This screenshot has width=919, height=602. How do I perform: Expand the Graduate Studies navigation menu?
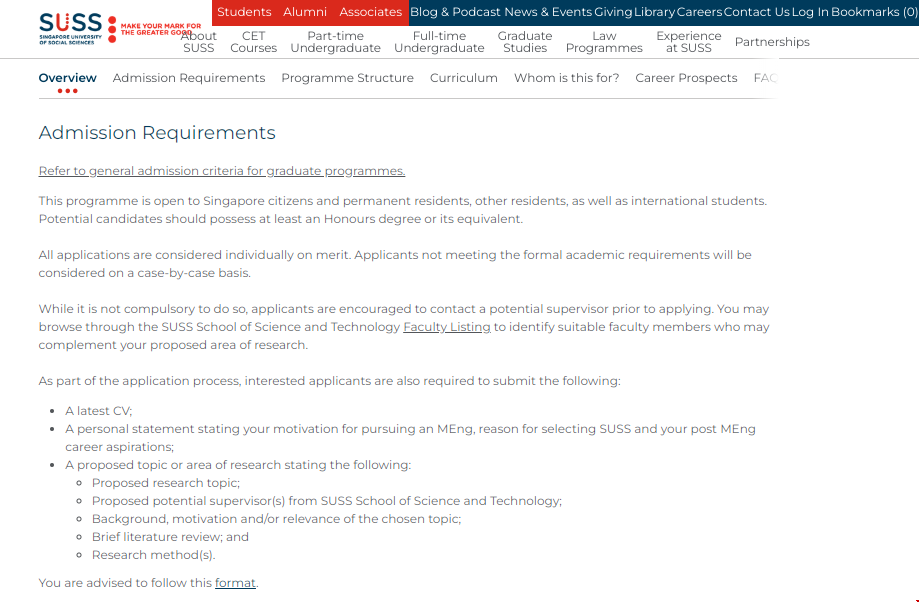(x=524, y=42)
